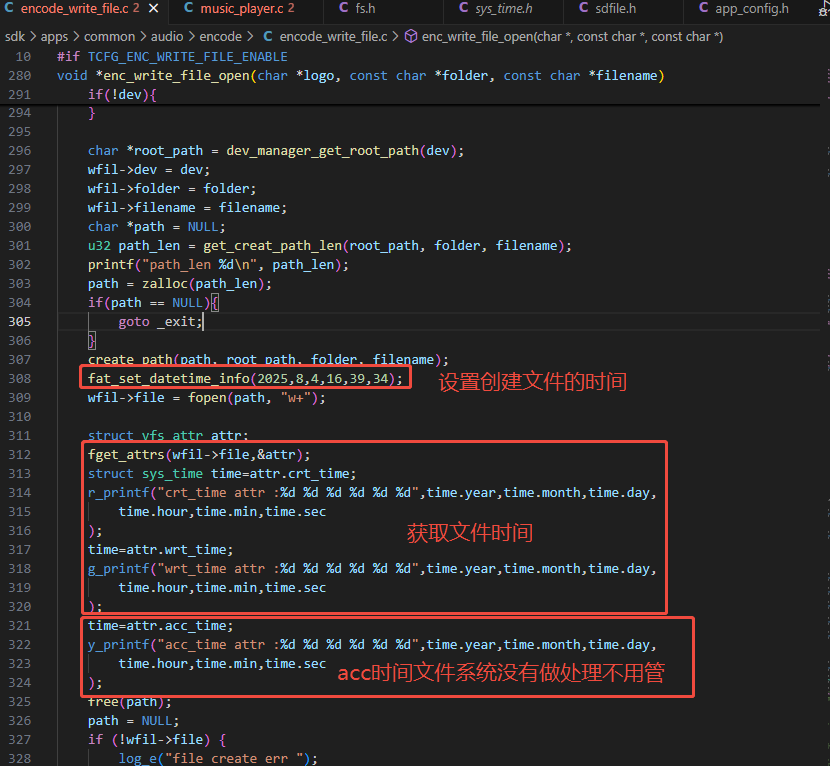This screenshot has height=766, width=830.
Task: Open the fs.h tab
Action: coord(365,8)
